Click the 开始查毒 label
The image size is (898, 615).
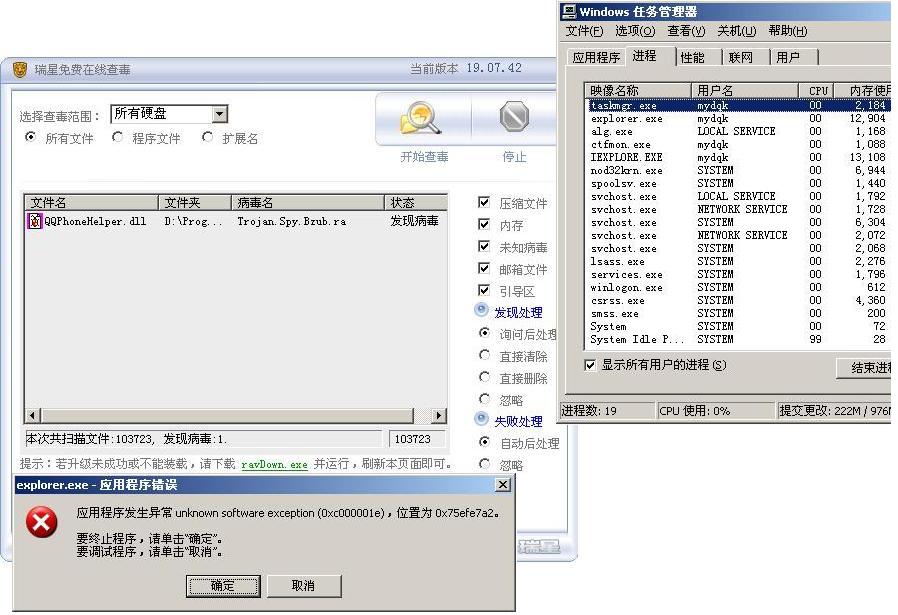point(424,156)
